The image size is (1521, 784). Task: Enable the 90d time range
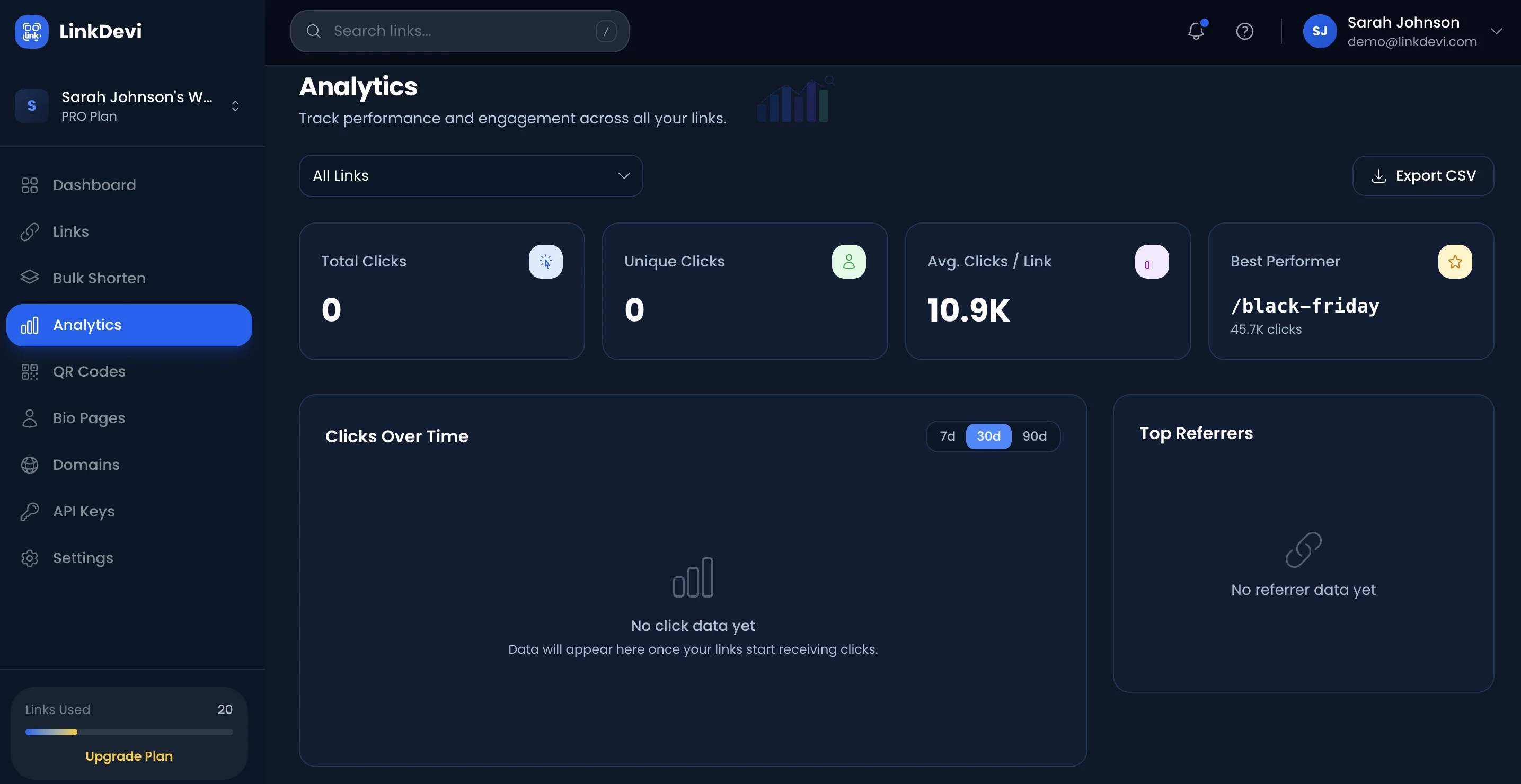(1034, 436)
